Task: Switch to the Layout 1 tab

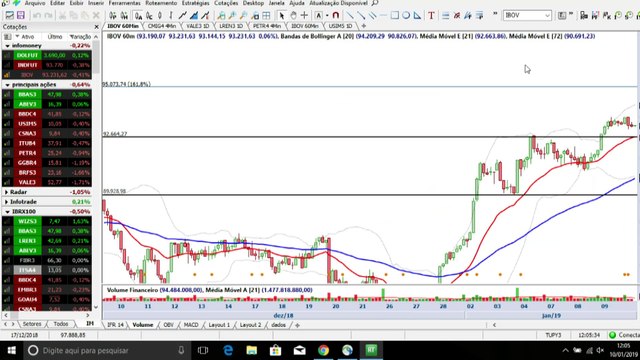Action: (x=219, y=325)
